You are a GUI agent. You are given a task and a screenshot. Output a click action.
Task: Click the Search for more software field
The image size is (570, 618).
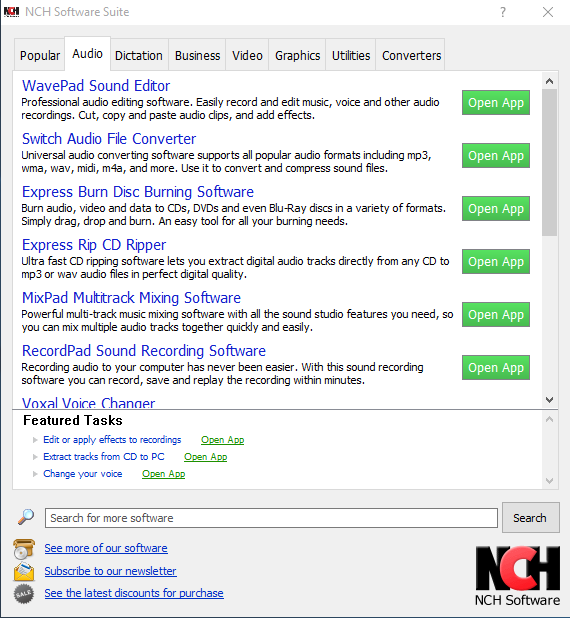271,518
